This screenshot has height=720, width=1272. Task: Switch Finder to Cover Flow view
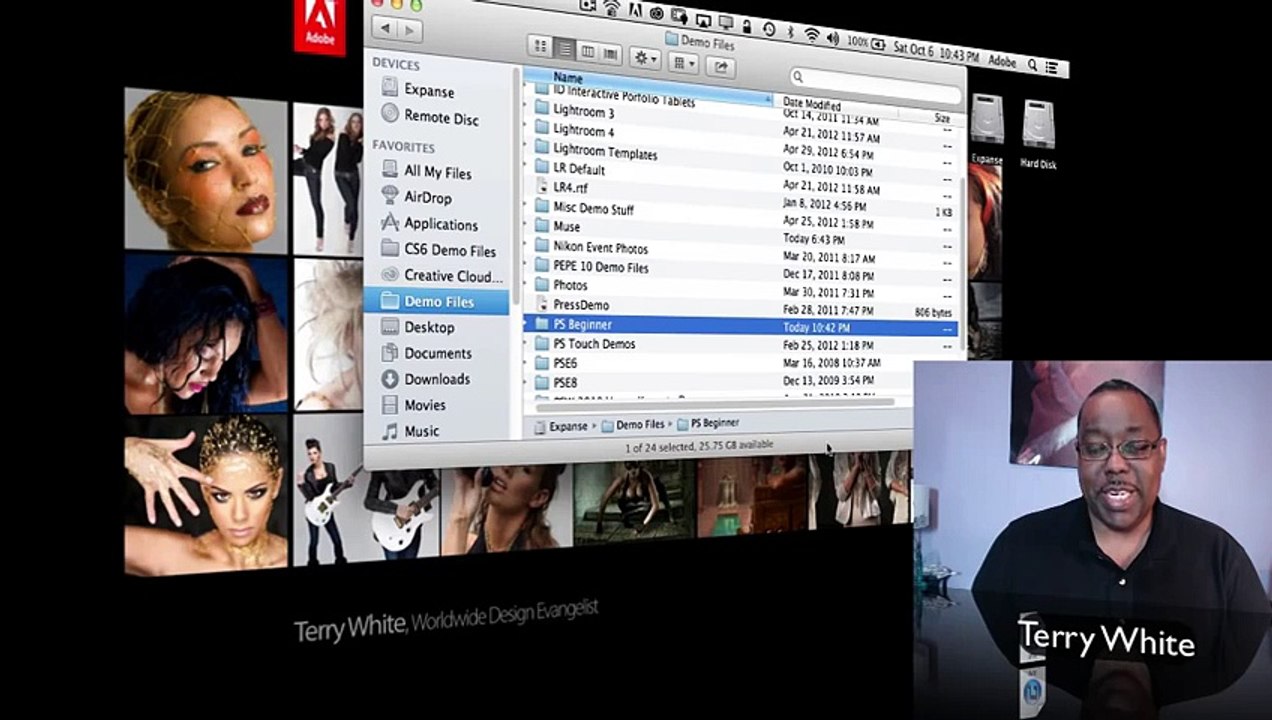point(610,55)
